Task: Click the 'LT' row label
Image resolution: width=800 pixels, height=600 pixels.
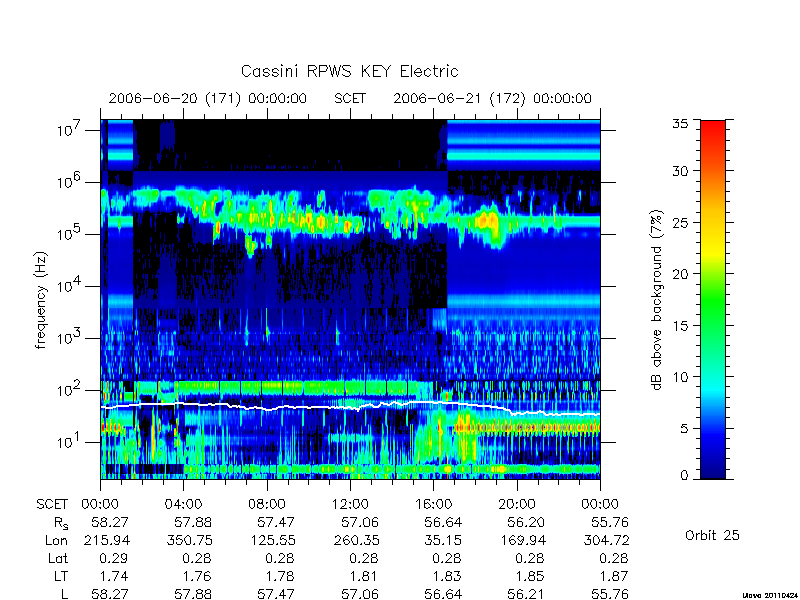Action: tap(60, 576)
